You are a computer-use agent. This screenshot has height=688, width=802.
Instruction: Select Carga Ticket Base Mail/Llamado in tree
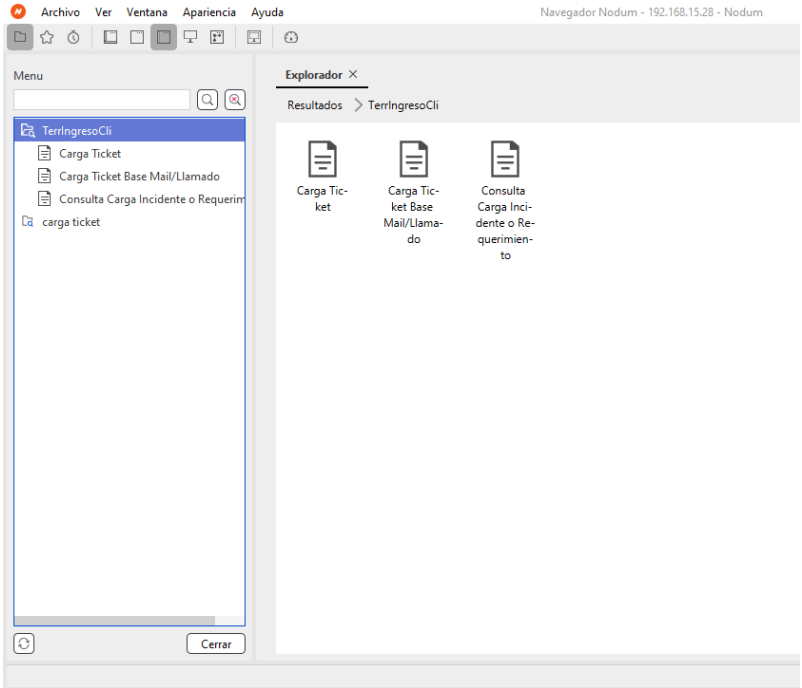[139, 176]
